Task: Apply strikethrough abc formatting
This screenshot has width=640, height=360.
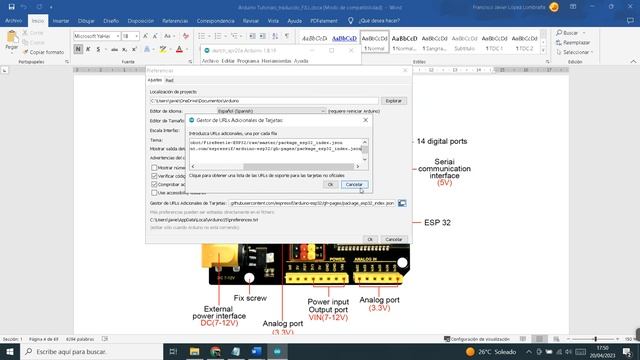Action: [x=114, y=49]
